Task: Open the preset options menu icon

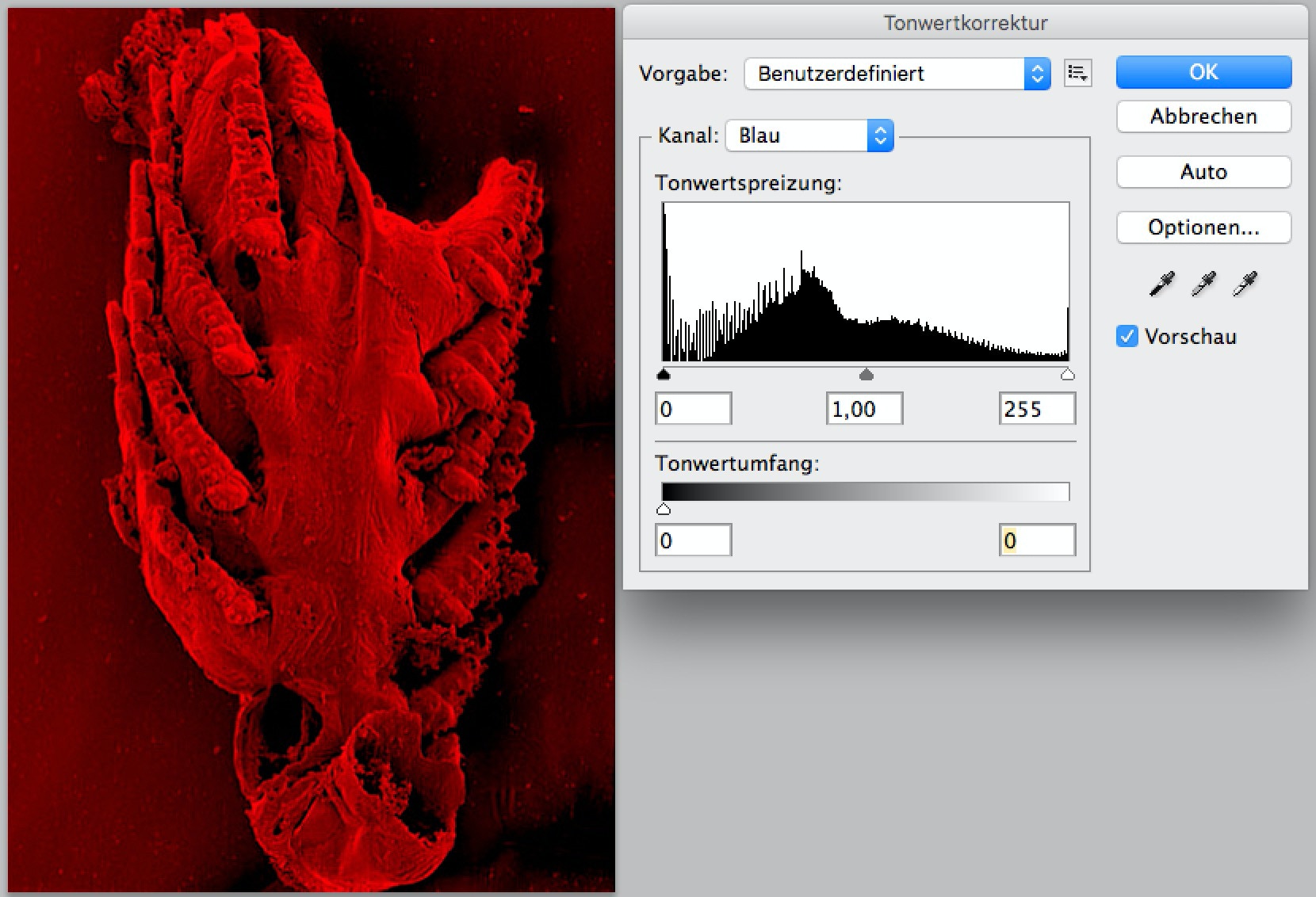Action: (1077, 74)
